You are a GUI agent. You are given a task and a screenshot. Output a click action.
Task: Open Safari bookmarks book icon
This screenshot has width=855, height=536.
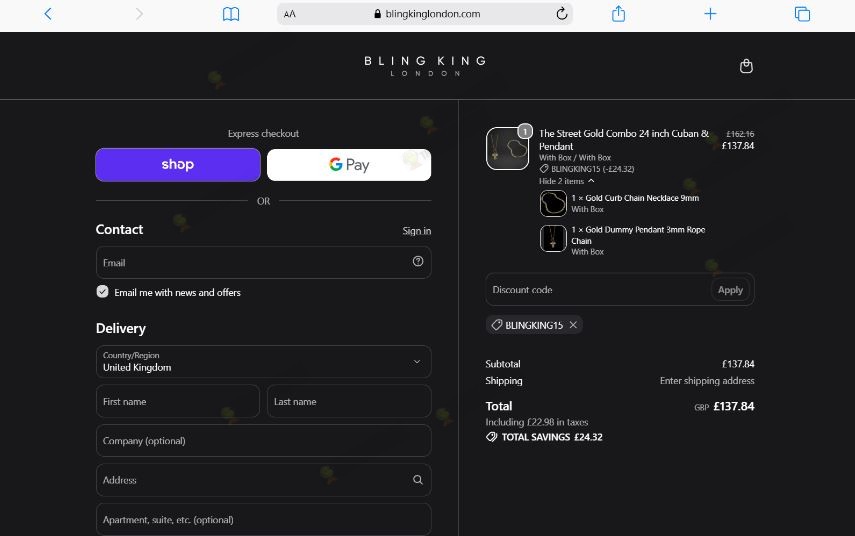coord(231,14)
